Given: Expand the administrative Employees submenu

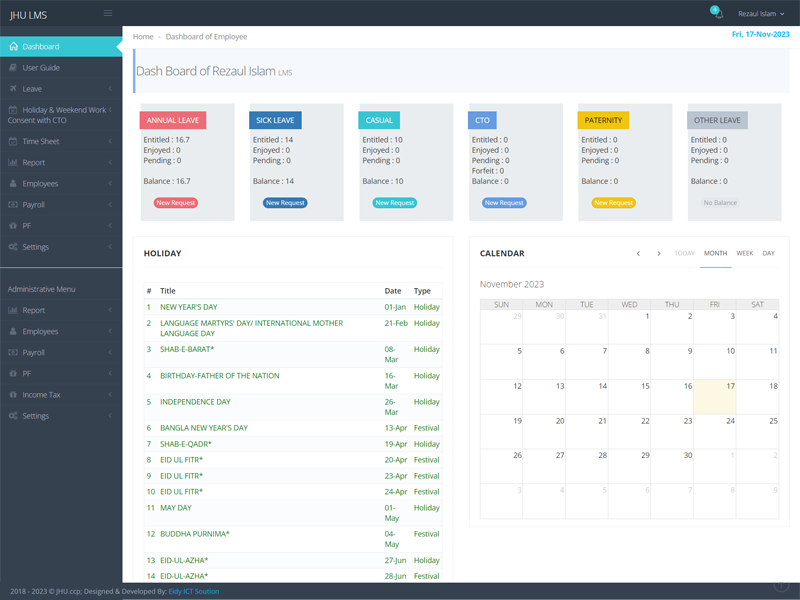Looking at the screenshot, I should pos(109,332).
